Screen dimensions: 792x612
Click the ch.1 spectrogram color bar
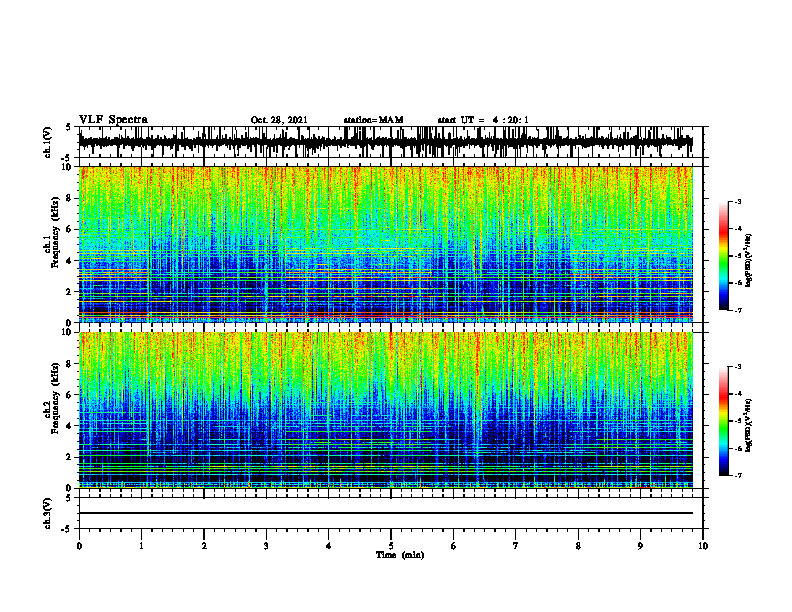(x=723, y=255)
